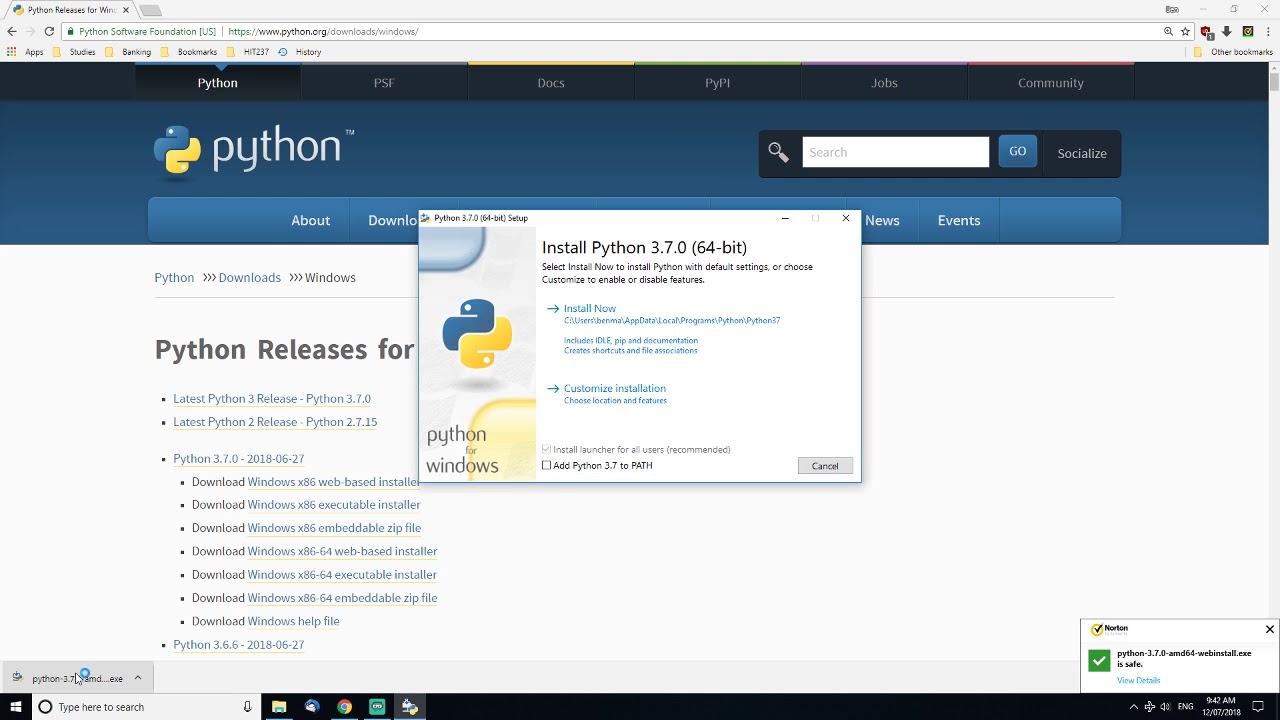Open the News menu item
This screenshot has height=720, width=1280.
882,221
